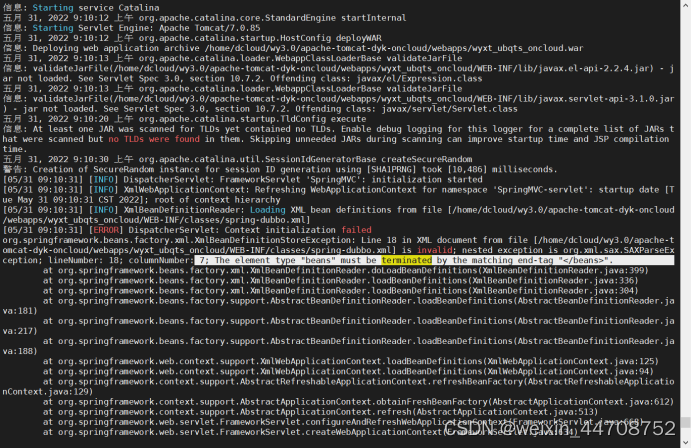Click wrapped text "nContext.java:129)"
The image size is (691, 448).
point(48,392)
